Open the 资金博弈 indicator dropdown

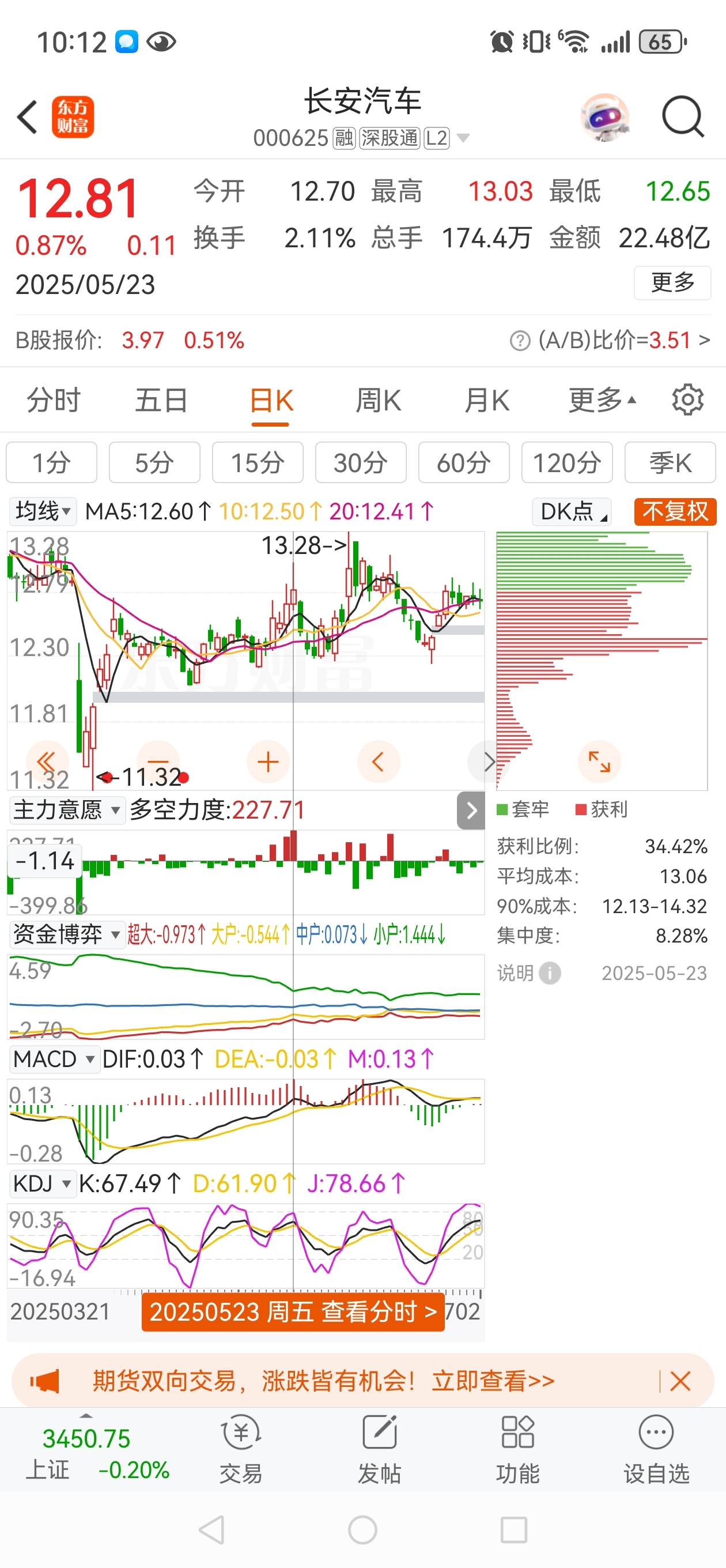click(x=66, y=934)
